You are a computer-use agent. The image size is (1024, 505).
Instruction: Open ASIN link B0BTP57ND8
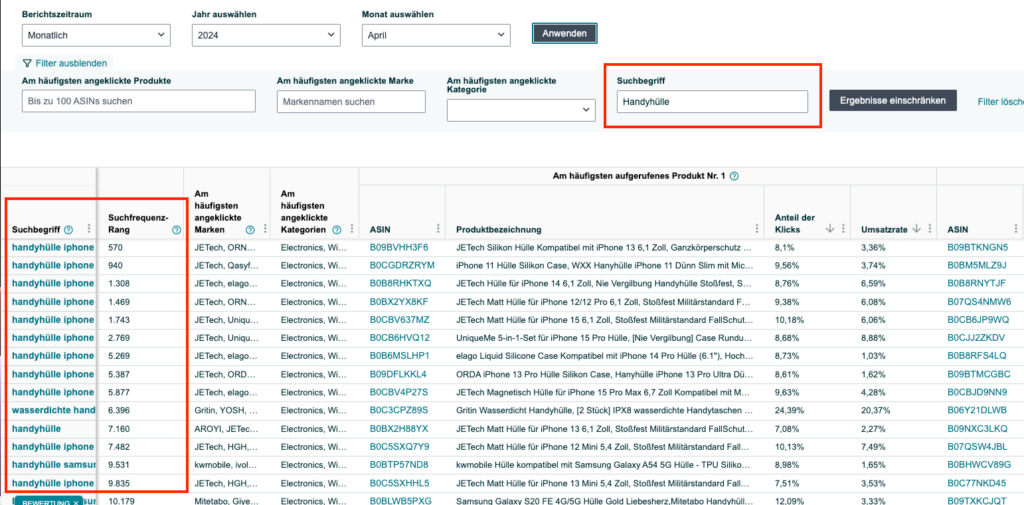tap(399, 464)
